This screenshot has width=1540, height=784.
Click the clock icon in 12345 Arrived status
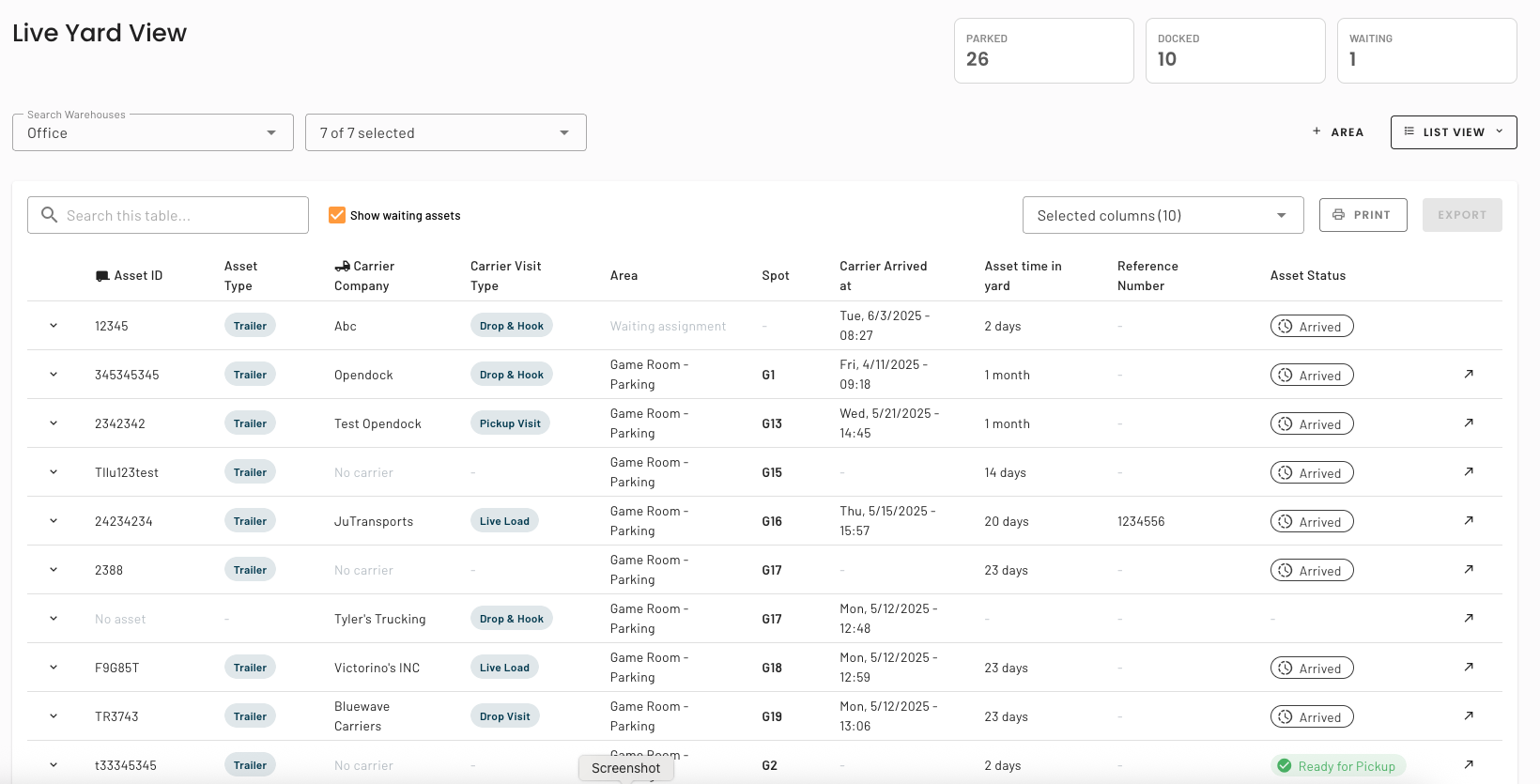point(1286,326)
